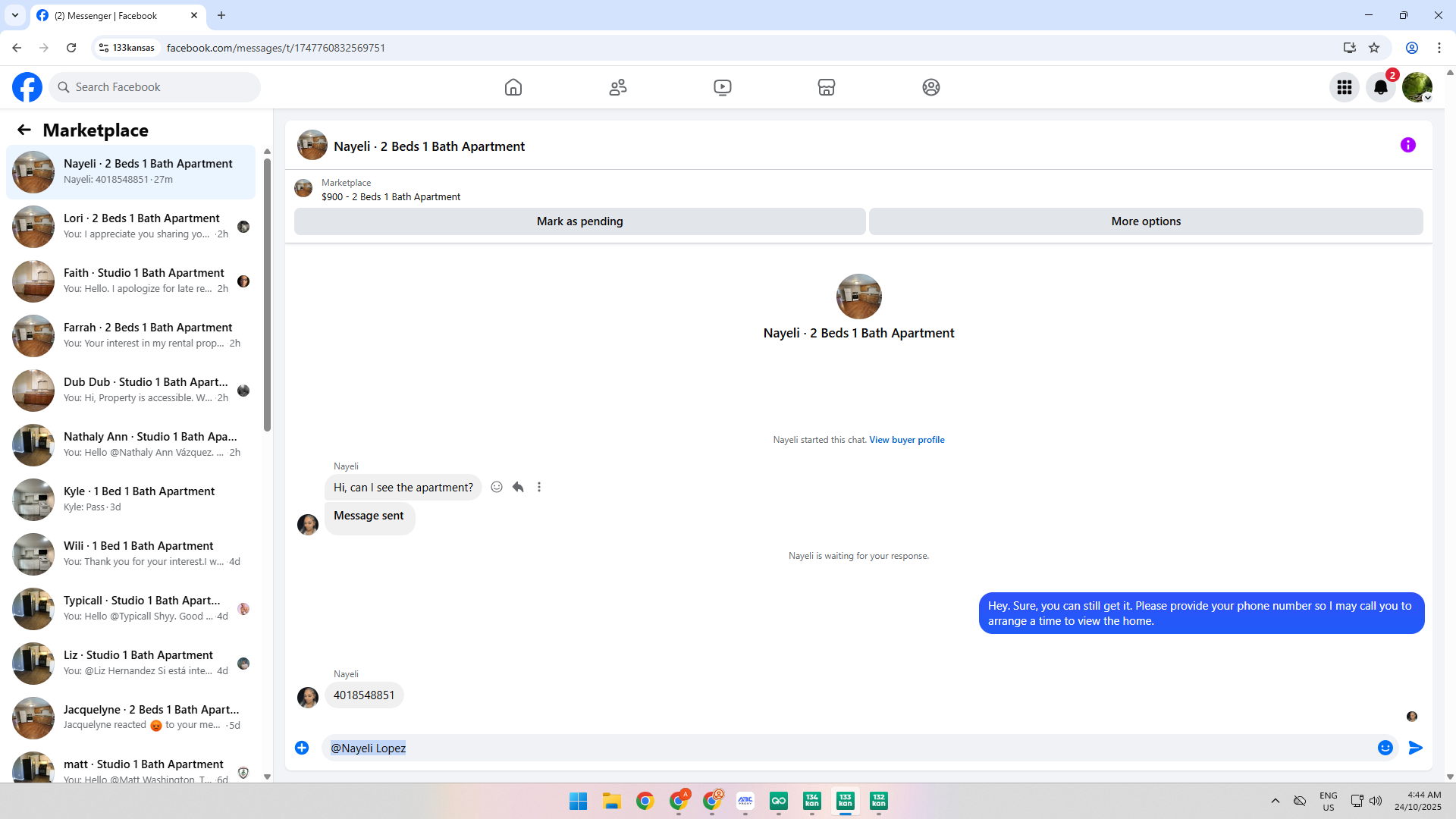
Task: Click the listing photo in the chat center
Action: click(858, 297)
